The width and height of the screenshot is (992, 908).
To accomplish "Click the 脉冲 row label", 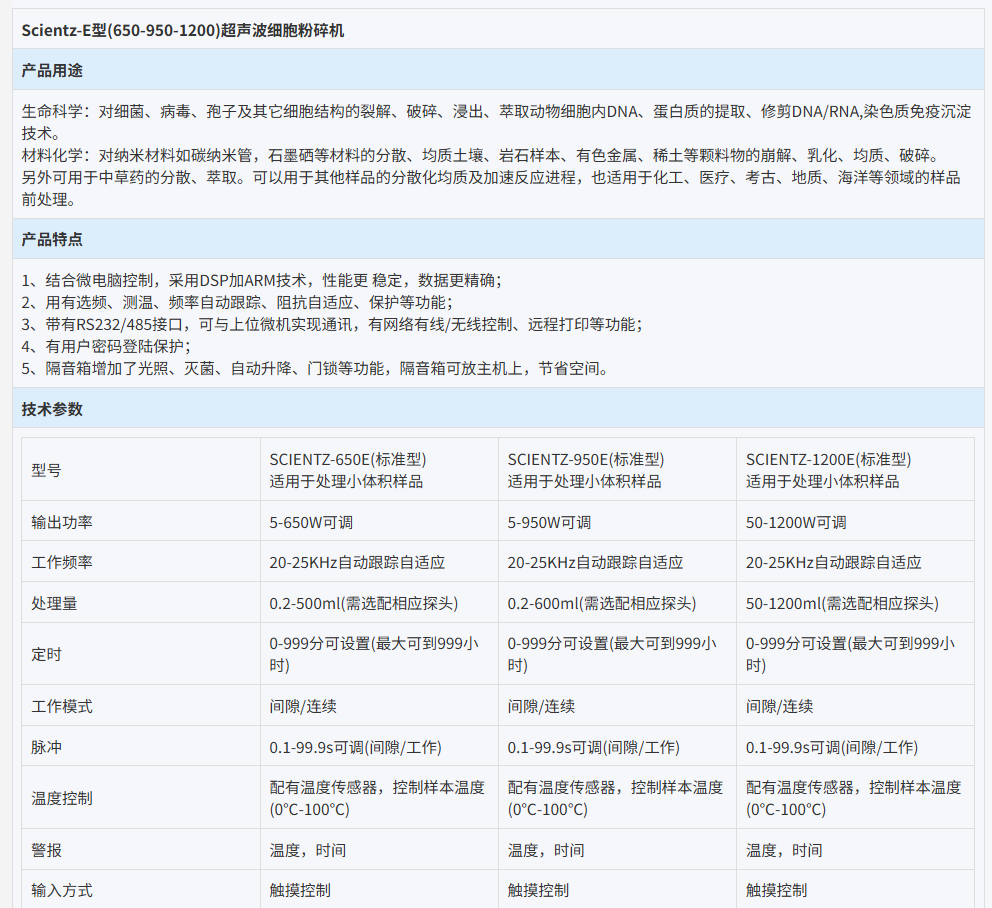I will (x=46, y=747).
